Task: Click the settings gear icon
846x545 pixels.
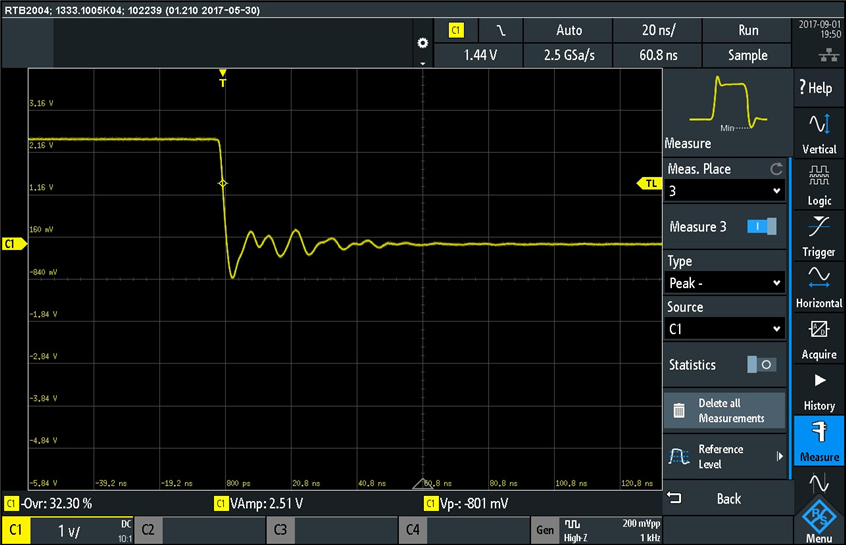Action: [x=422, y=43]
